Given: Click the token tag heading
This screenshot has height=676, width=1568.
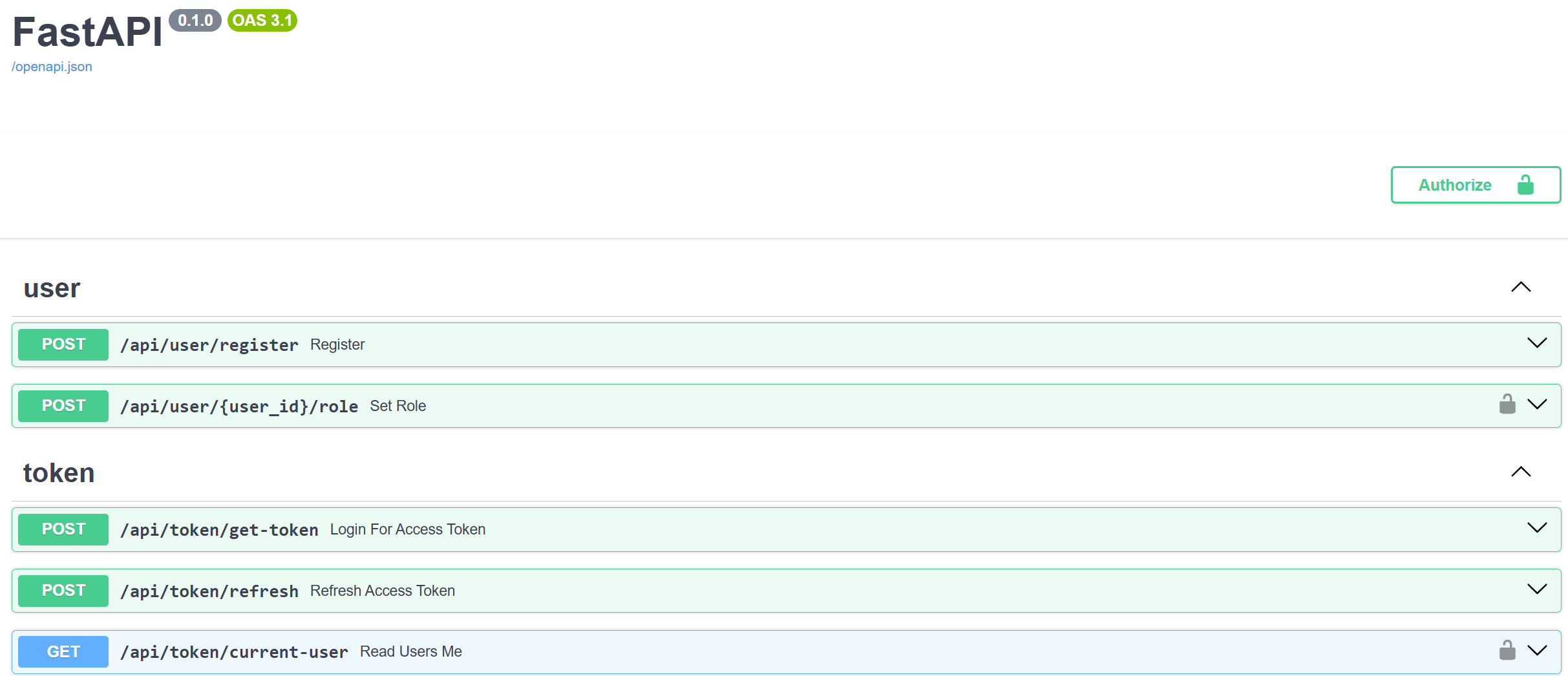Looking at the screenshot, I should coord(59,473).
